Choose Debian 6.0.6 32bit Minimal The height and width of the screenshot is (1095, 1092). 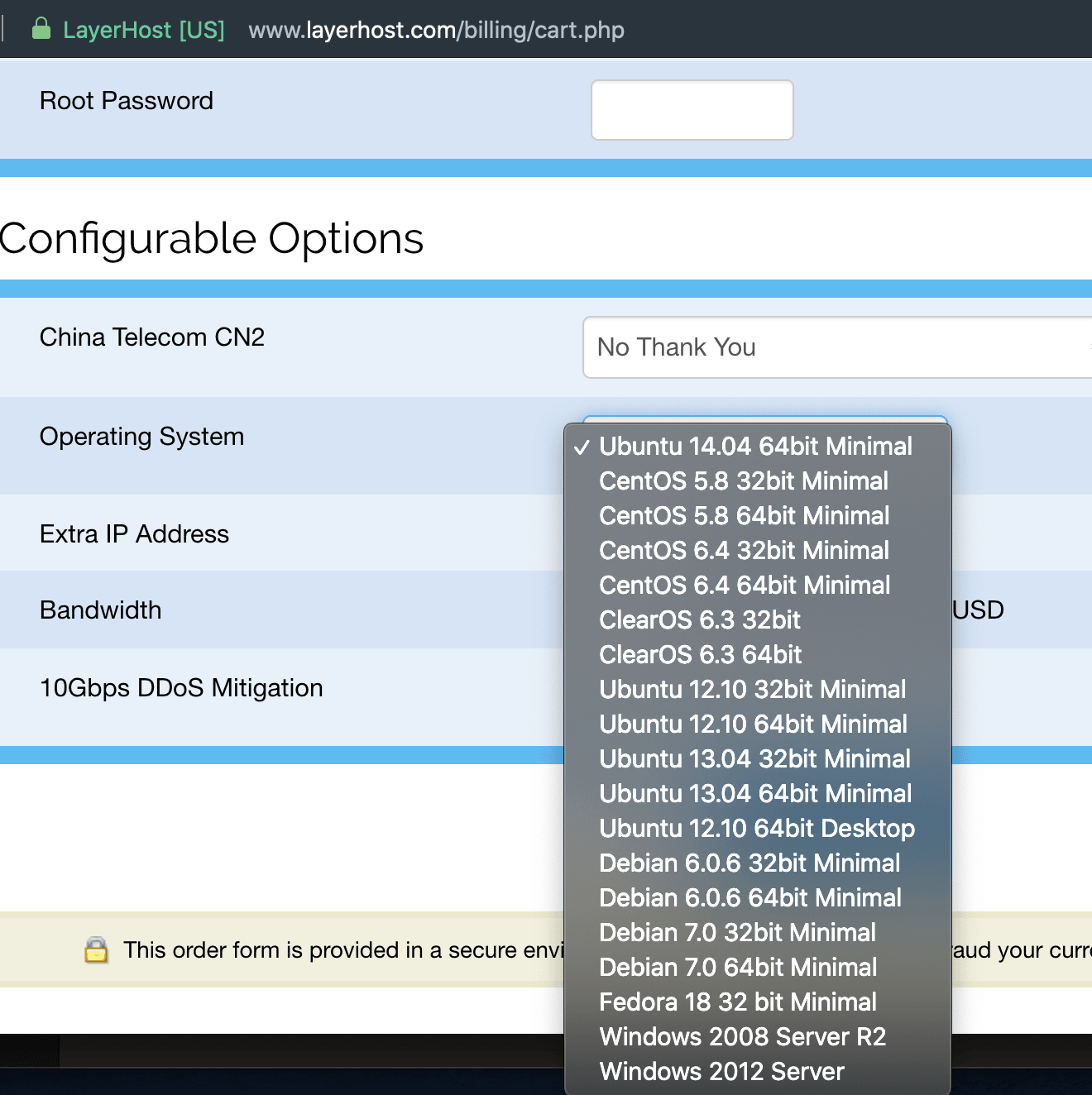click(750, 863)
